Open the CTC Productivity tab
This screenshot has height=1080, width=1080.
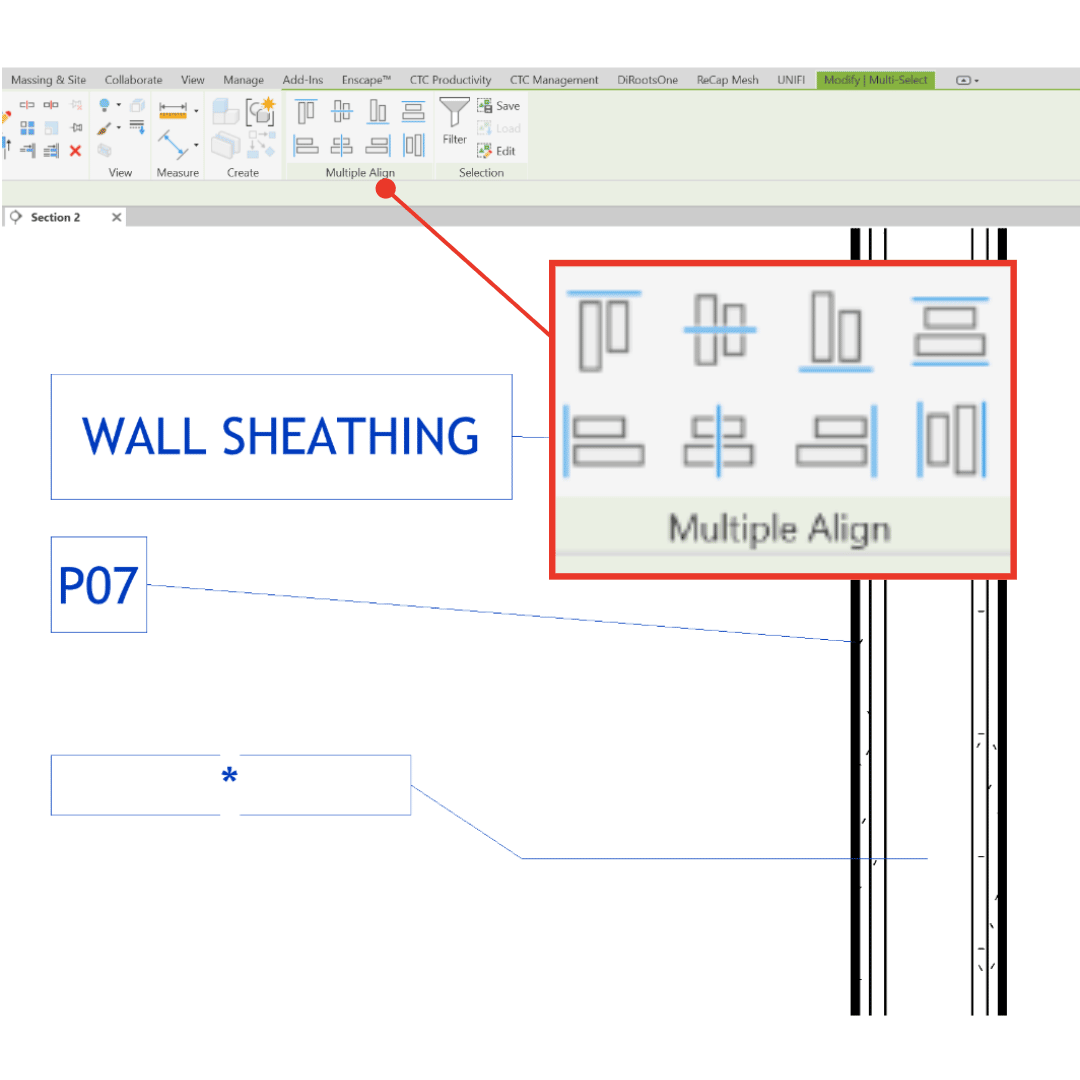point(450,80)
